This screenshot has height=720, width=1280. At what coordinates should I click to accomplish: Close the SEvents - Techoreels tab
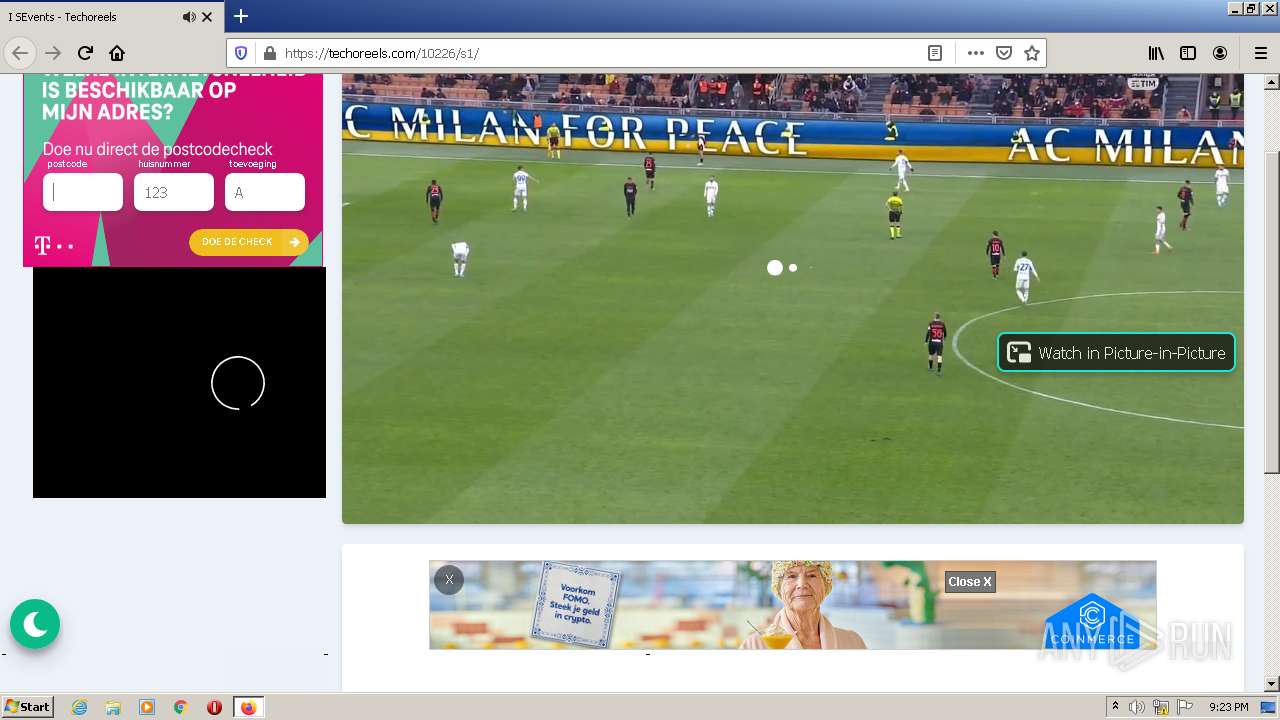[x=207, y=17]
